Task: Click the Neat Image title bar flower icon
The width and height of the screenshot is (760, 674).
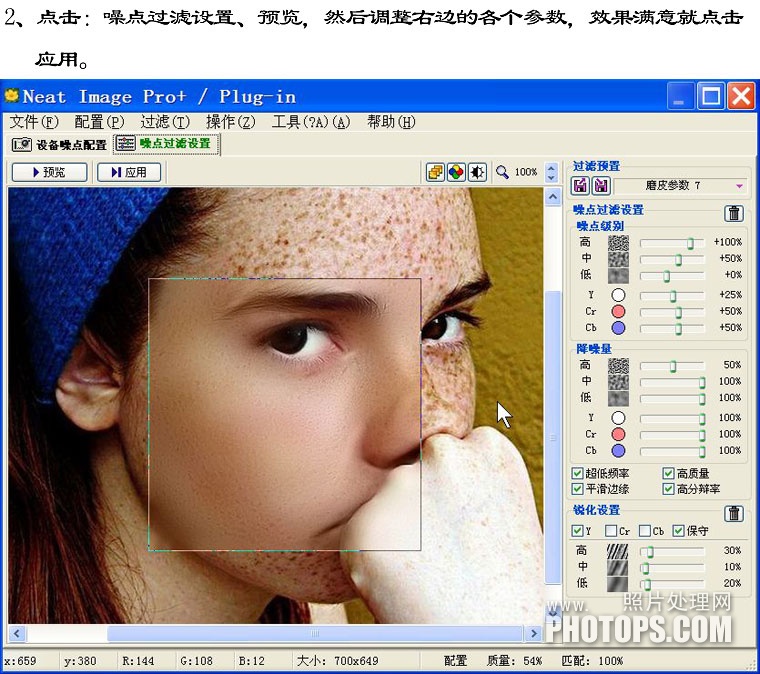Action: tap(12, 95)
